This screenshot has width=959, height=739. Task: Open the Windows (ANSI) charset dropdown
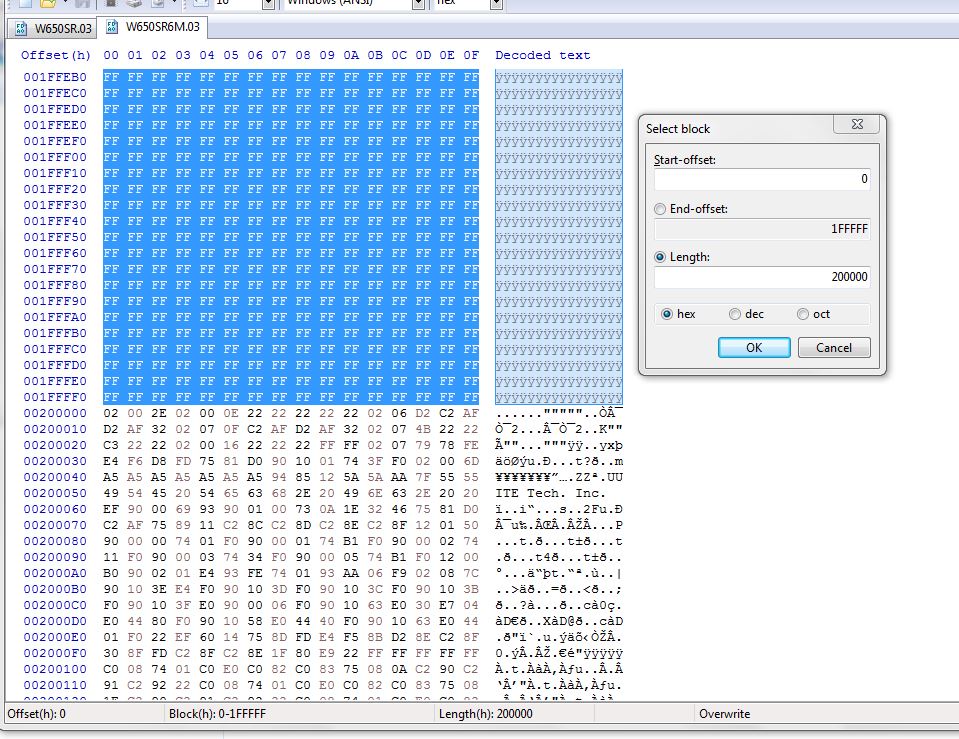click(x=418, y=4)
